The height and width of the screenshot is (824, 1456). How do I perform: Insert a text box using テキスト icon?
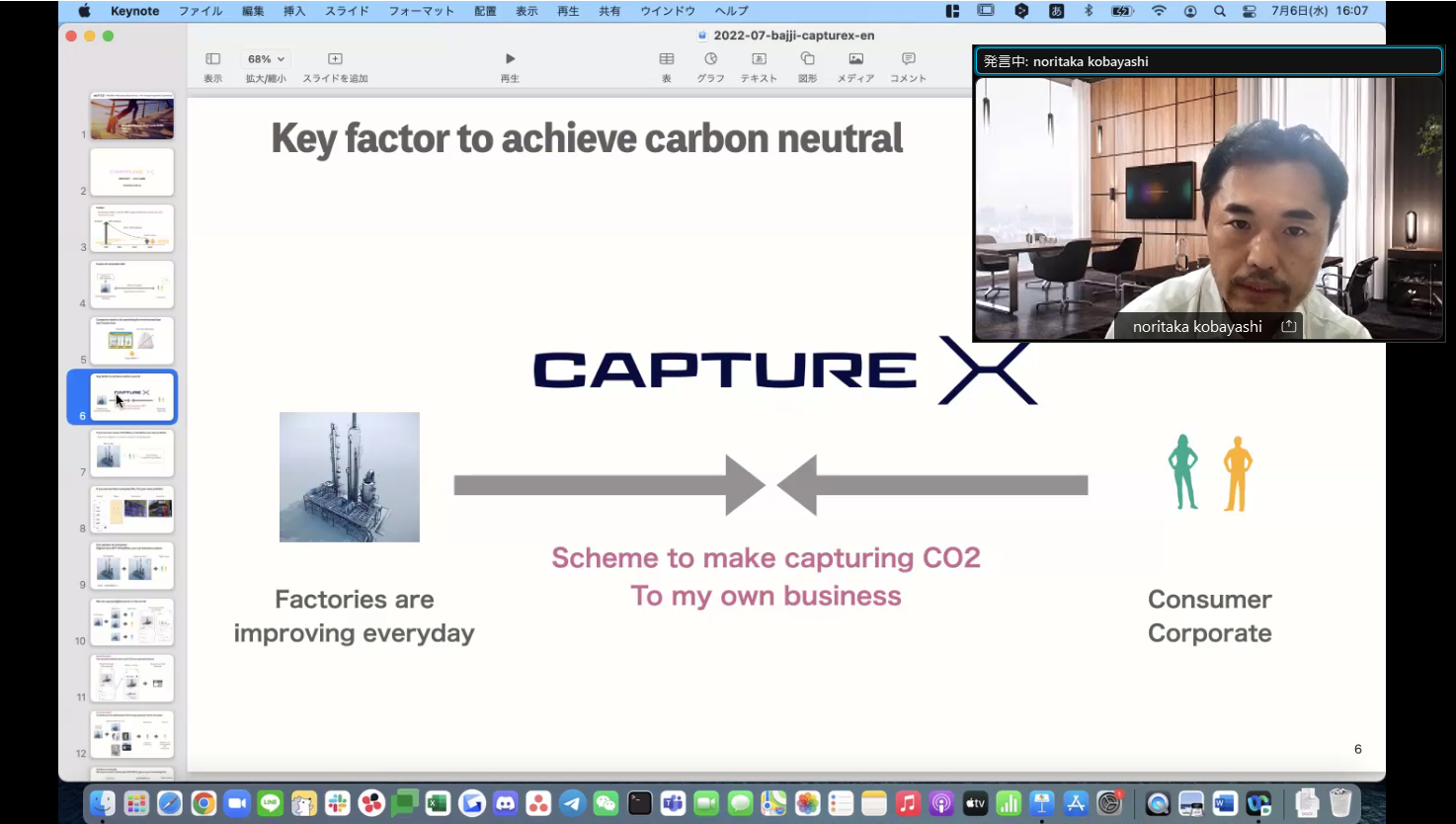(759, 59)
